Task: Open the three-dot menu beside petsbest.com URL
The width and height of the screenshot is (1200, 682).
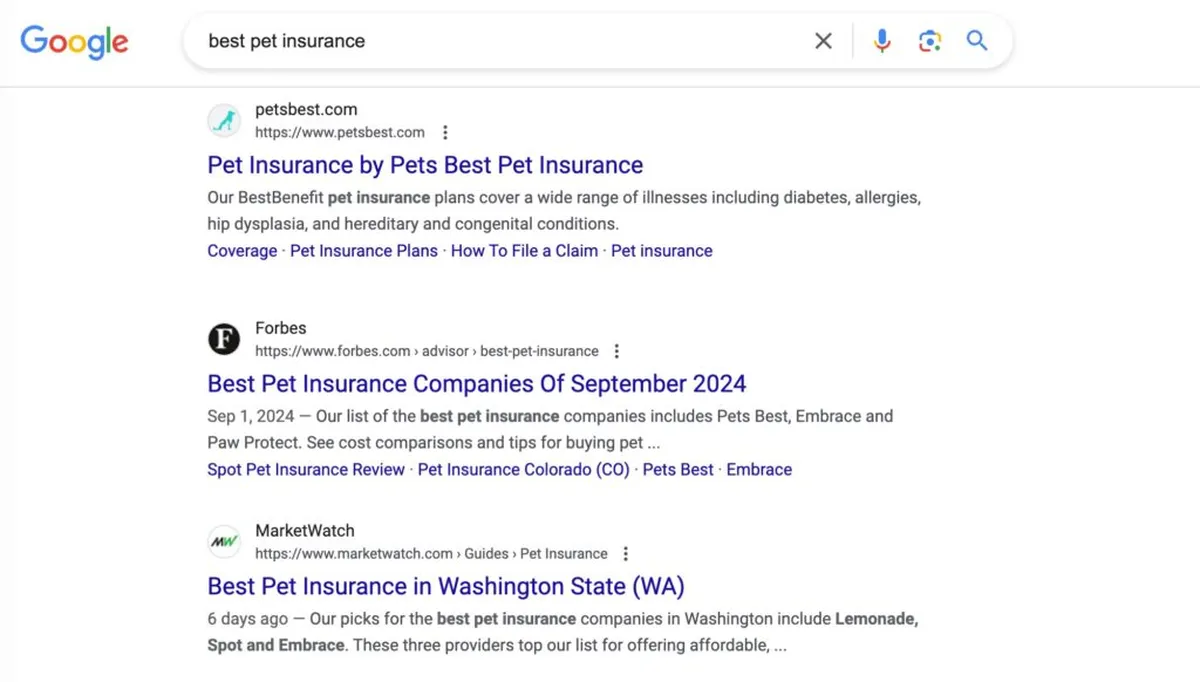Action: (x=445, y=132)
